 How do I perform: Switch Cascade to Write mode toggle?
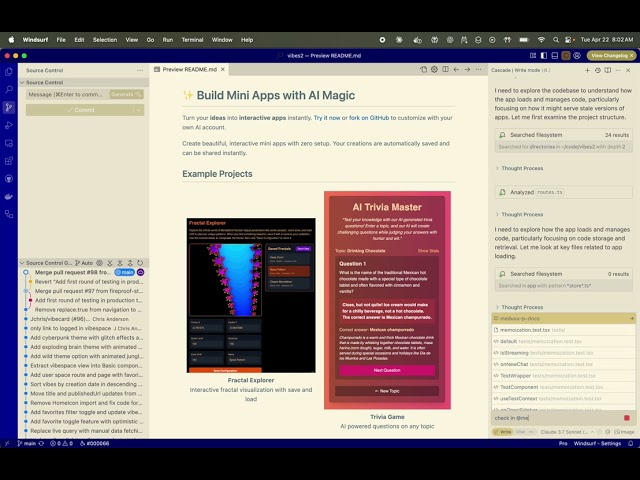503,432
